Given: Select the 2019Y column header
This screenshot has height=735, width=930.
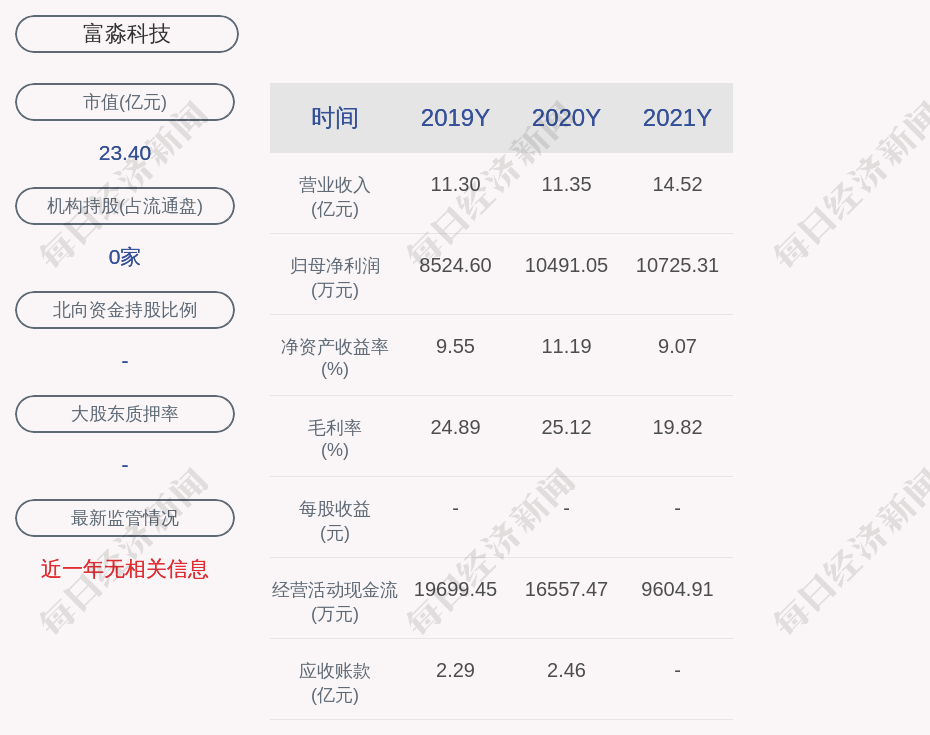Looking at the screenshot, I should (455, 118).
